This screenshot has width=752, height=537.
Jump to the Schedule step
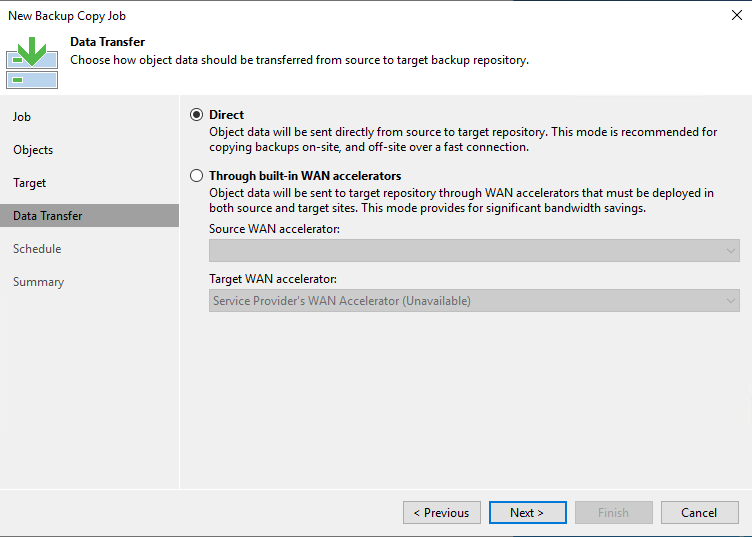37,249
